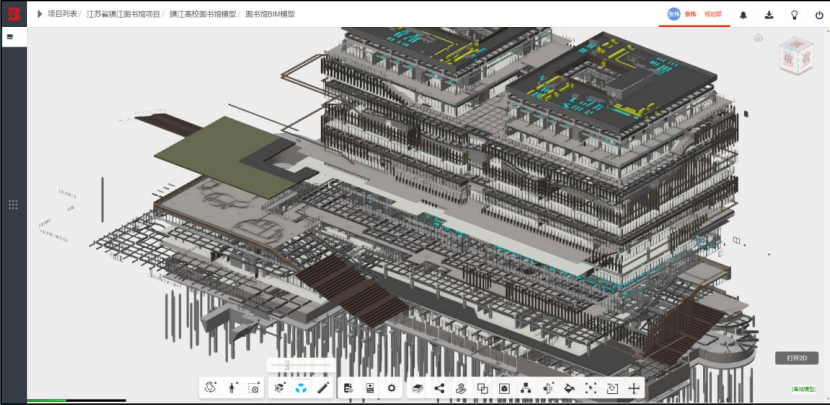Expand the breadcrumb arrow before 项目列表
The image size is (830, 405).
click(40, 14)
